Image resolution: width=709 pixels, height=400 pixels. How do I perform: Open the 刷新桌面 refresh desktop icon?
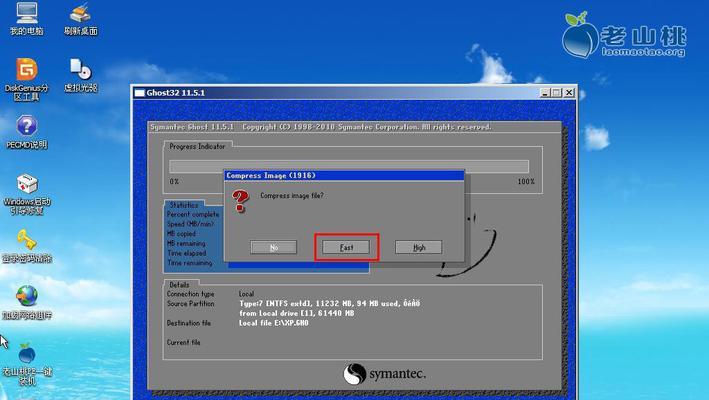click(x=80, y=18)
